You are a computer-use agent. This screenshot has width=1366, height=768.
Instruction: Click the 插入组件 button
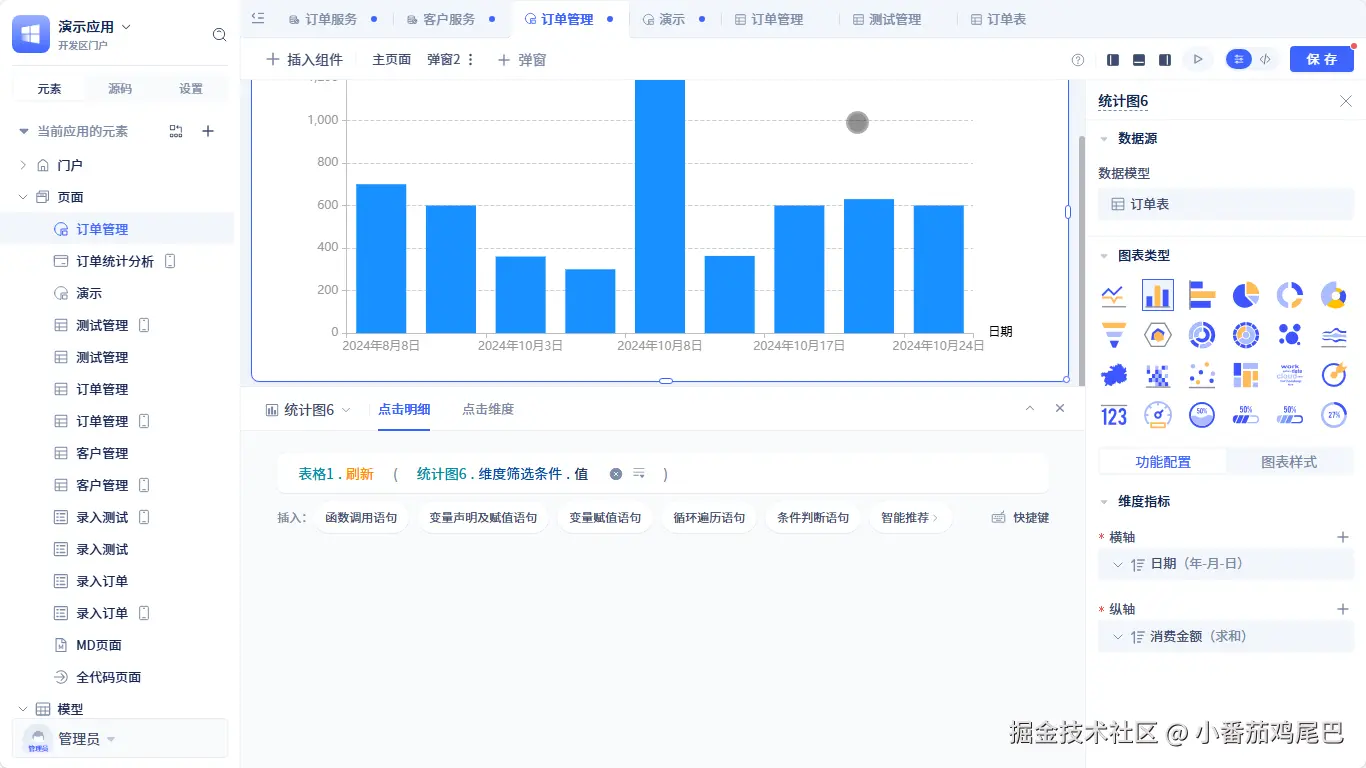304,60
